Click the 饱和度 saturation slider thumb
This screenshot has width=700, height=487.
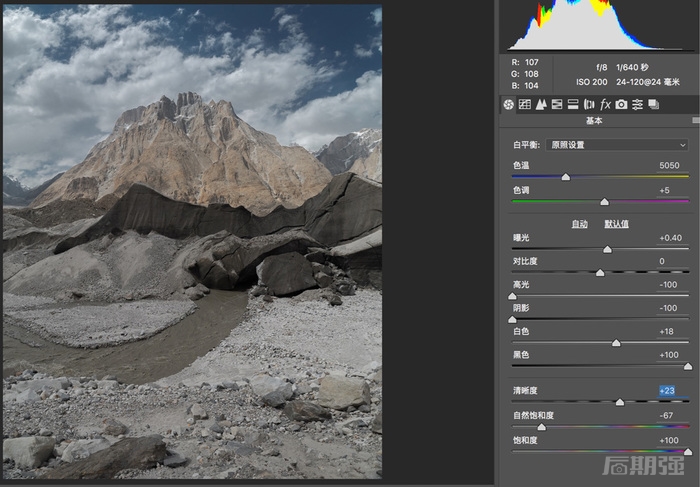(688, 452)
